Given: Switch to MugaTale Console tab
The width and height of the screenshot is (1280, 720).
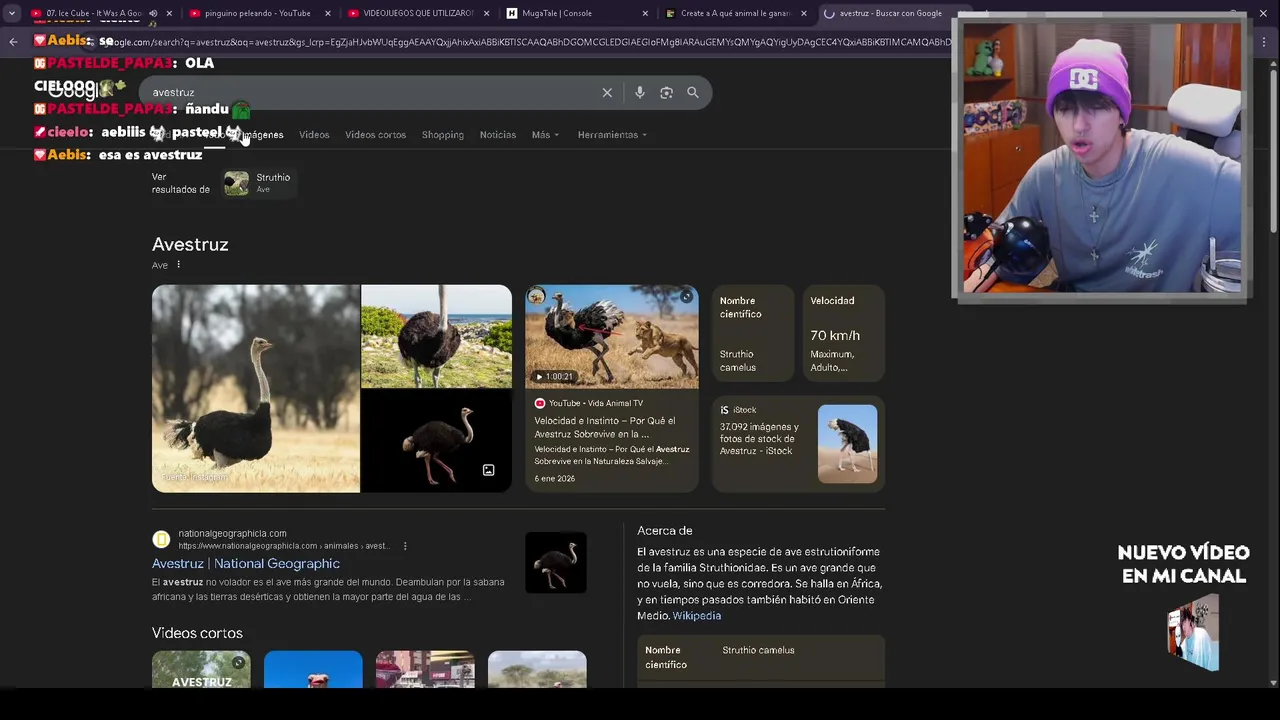Looking at the screenshot, I should pyautogui.click(x=575, y=13).
